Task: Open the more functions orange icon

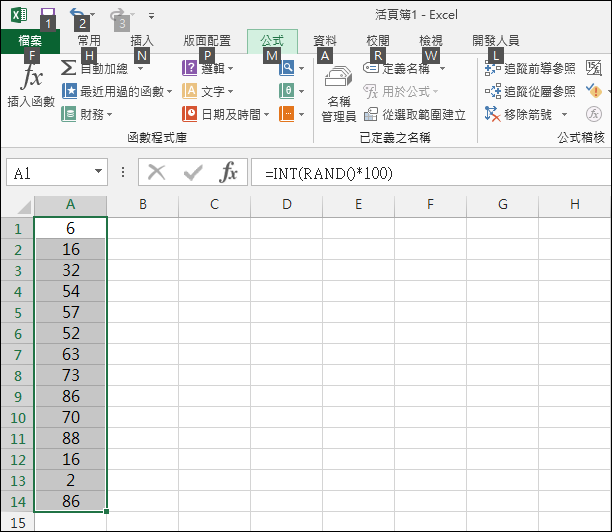Action: point(291,114)
